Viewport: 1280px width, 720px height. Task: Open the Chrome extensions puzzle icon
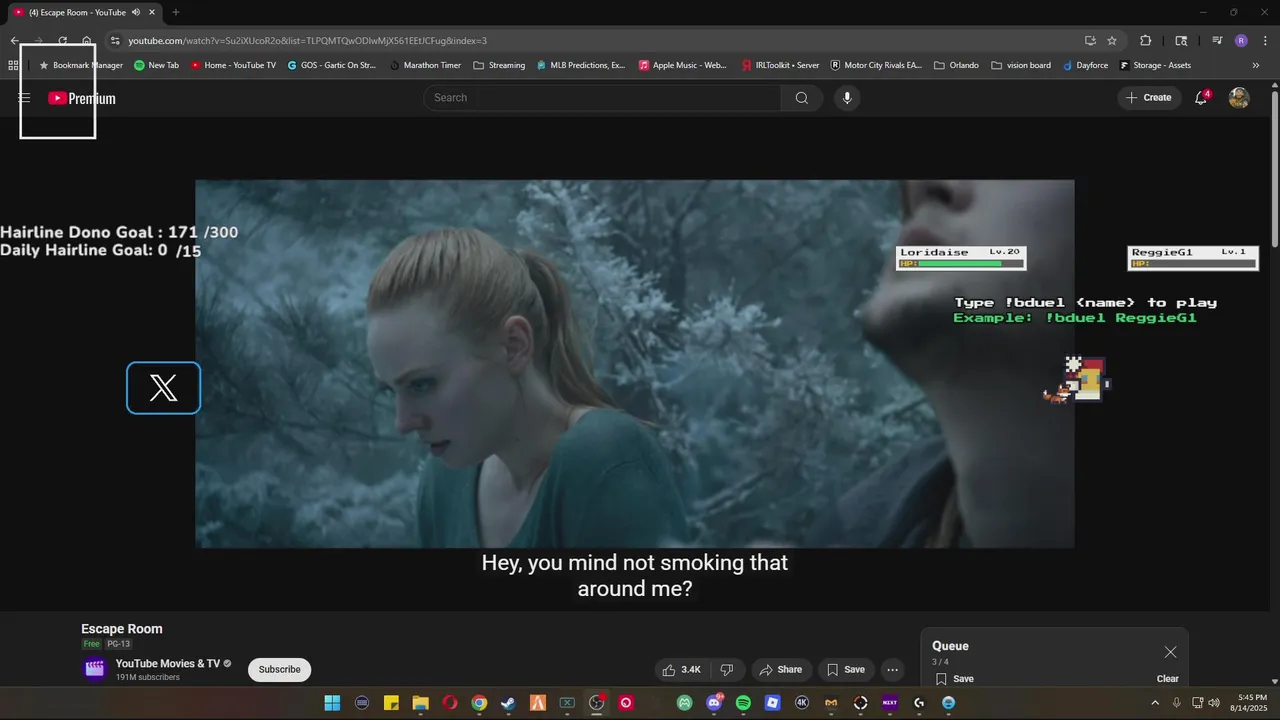coord(1146,41)
